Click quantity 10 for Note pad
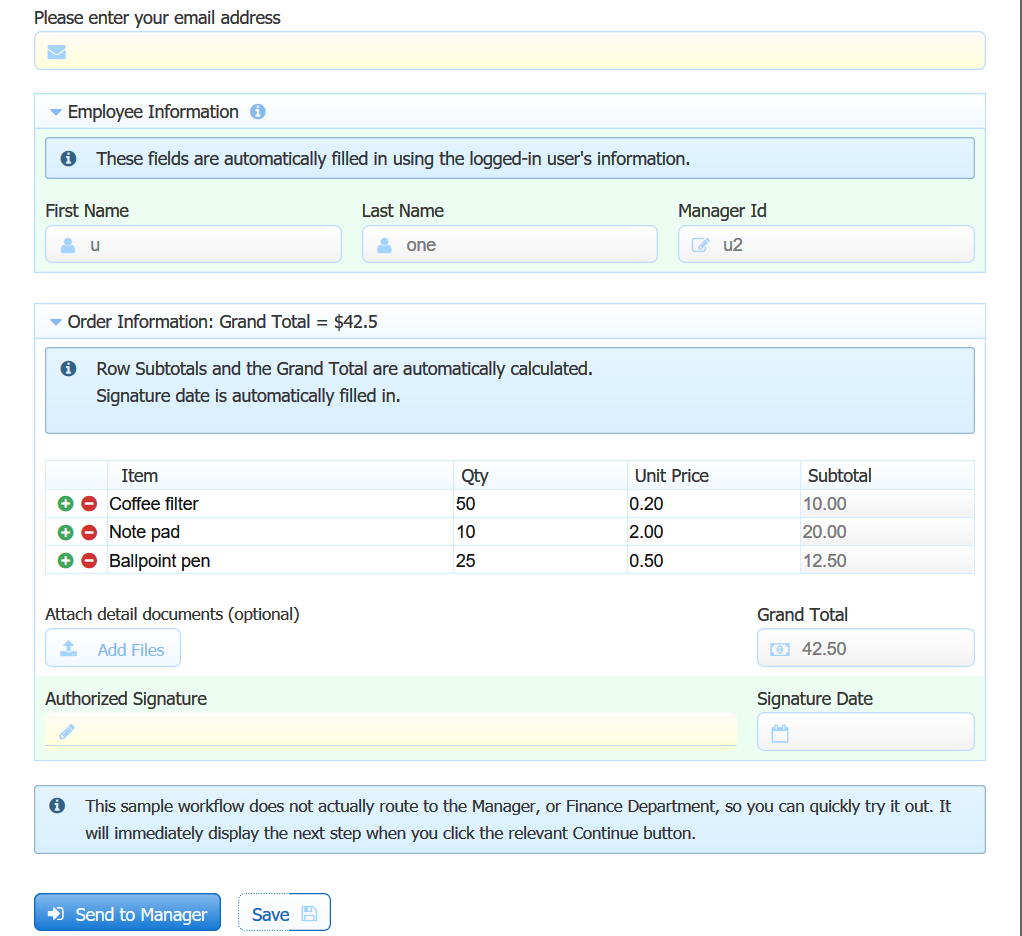The height and width of the screenshot is (936, 1022). (540, 532)
